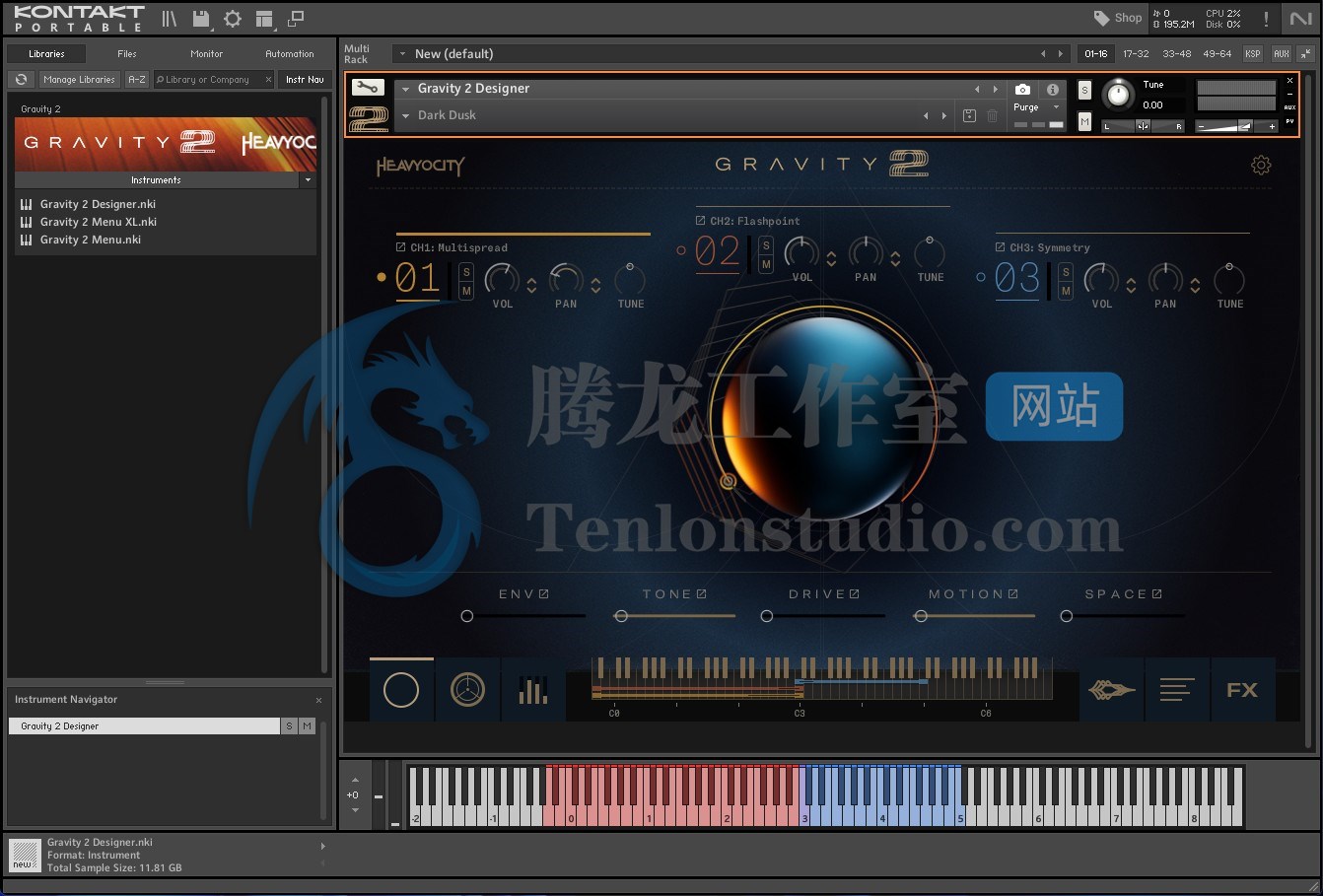Open the macro wheel page
Screen dimensions: 1323x896
(467, 690)
